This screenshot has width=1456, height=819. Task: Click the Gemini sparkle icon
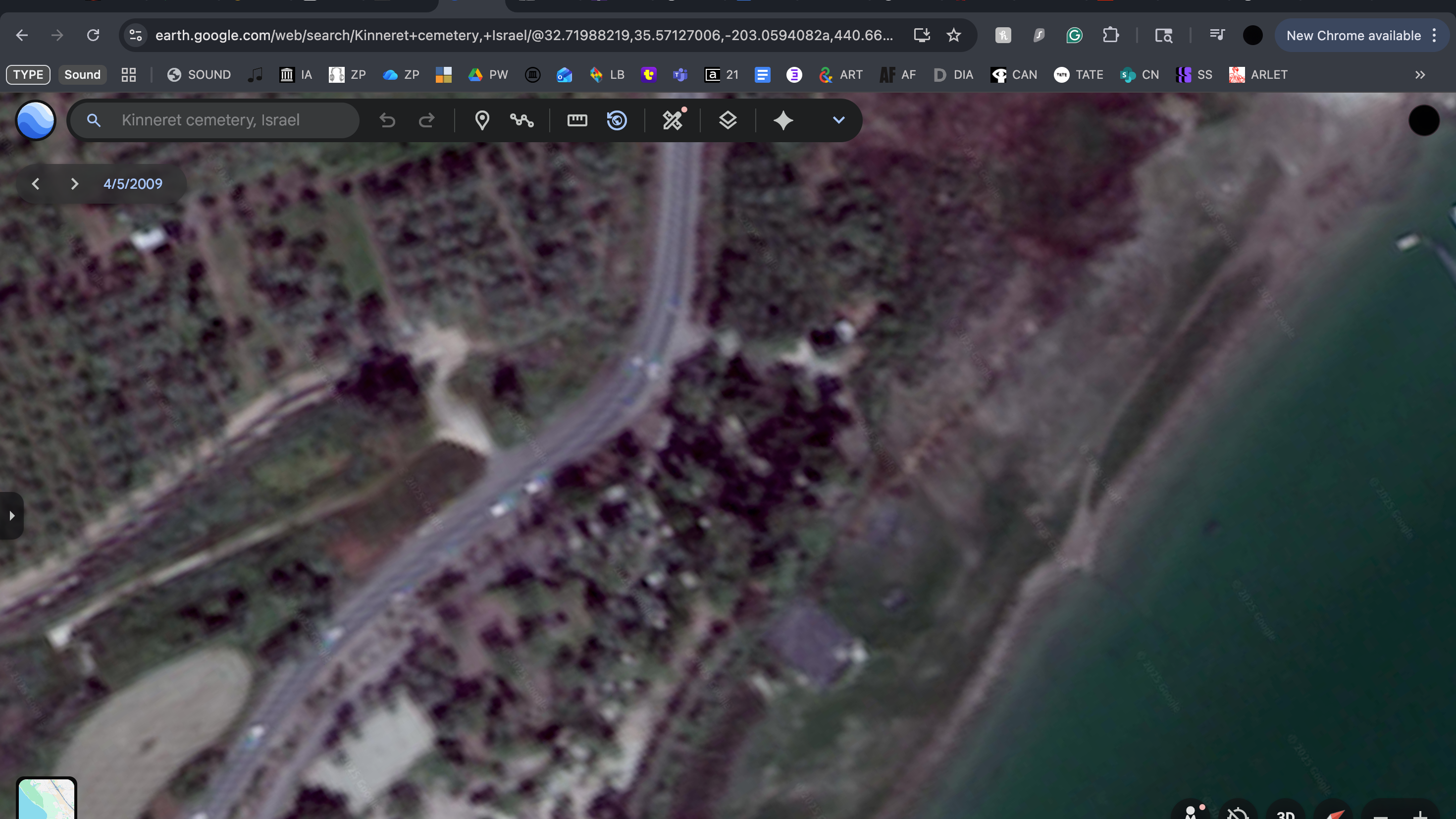pos(783,120)
